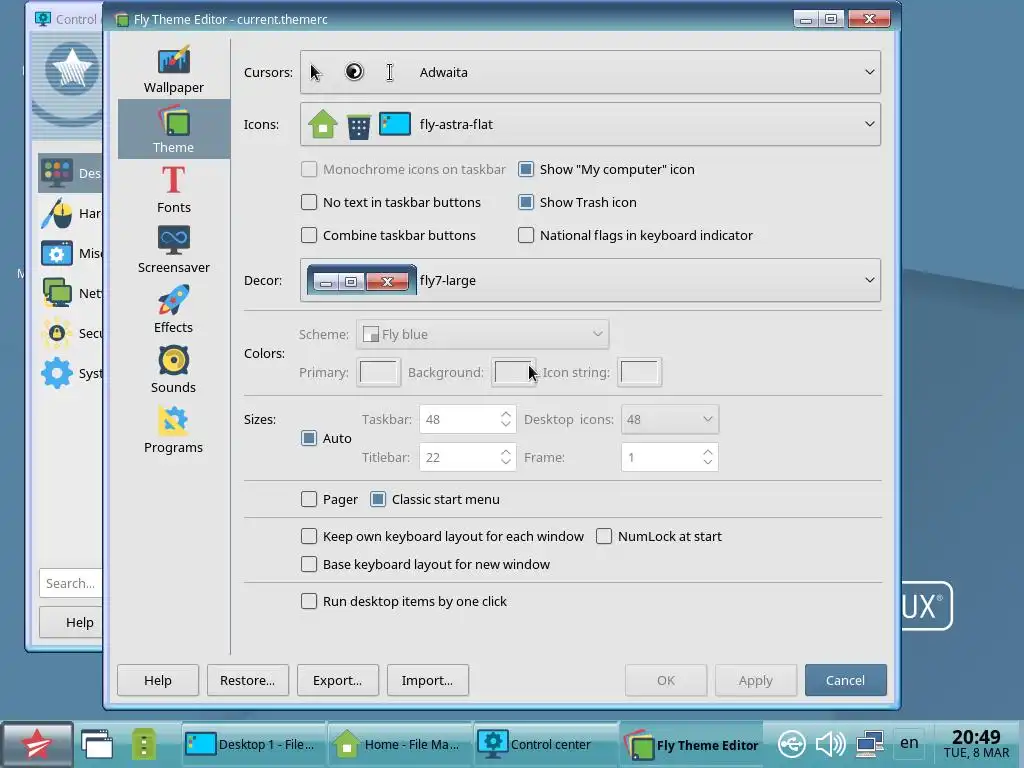The image size is (1024, 768).
Task: Open the Wallpaper section icon
Action: [174, 61]
